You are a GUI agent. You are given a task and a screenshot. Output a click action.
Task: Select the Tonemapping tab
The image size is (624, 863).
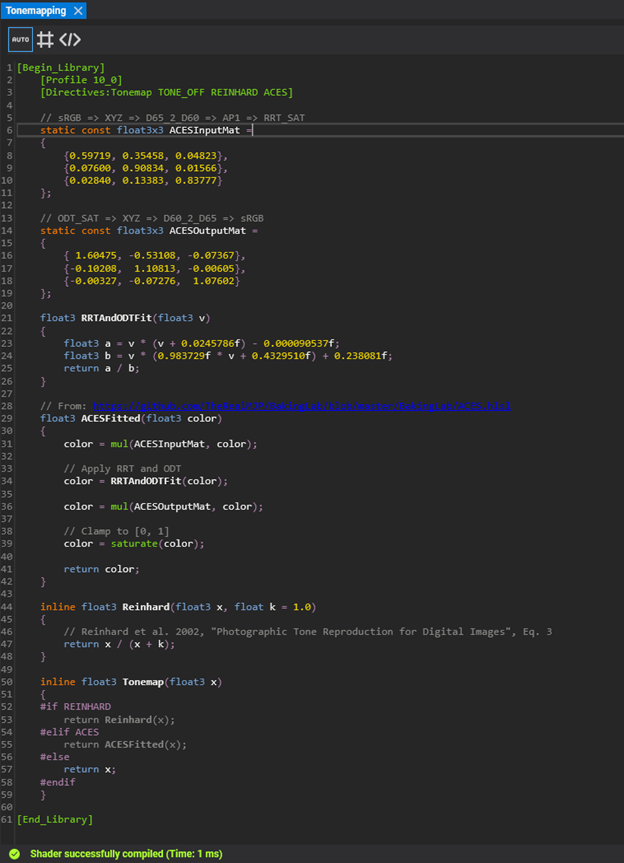pos(36,11)
